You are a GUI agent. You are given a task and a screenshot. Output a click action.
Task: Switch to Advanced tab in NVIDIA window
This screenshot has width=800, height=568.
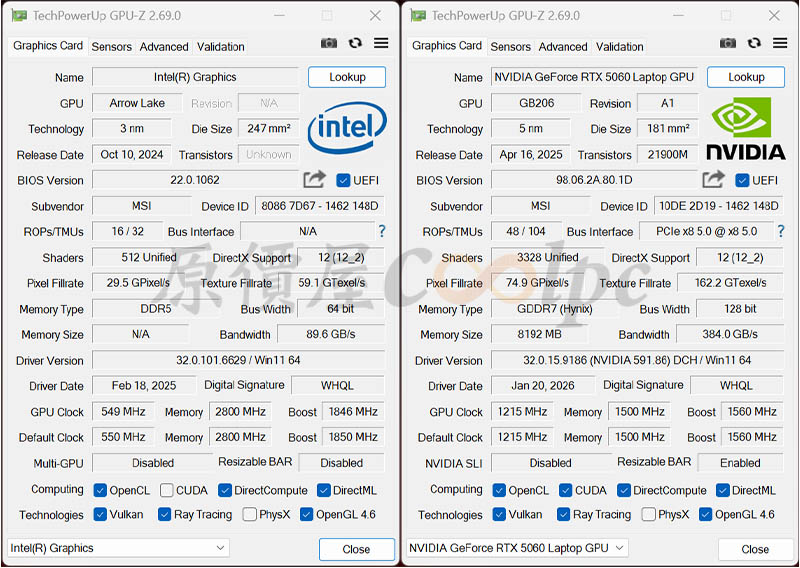(x=563, y=47)
